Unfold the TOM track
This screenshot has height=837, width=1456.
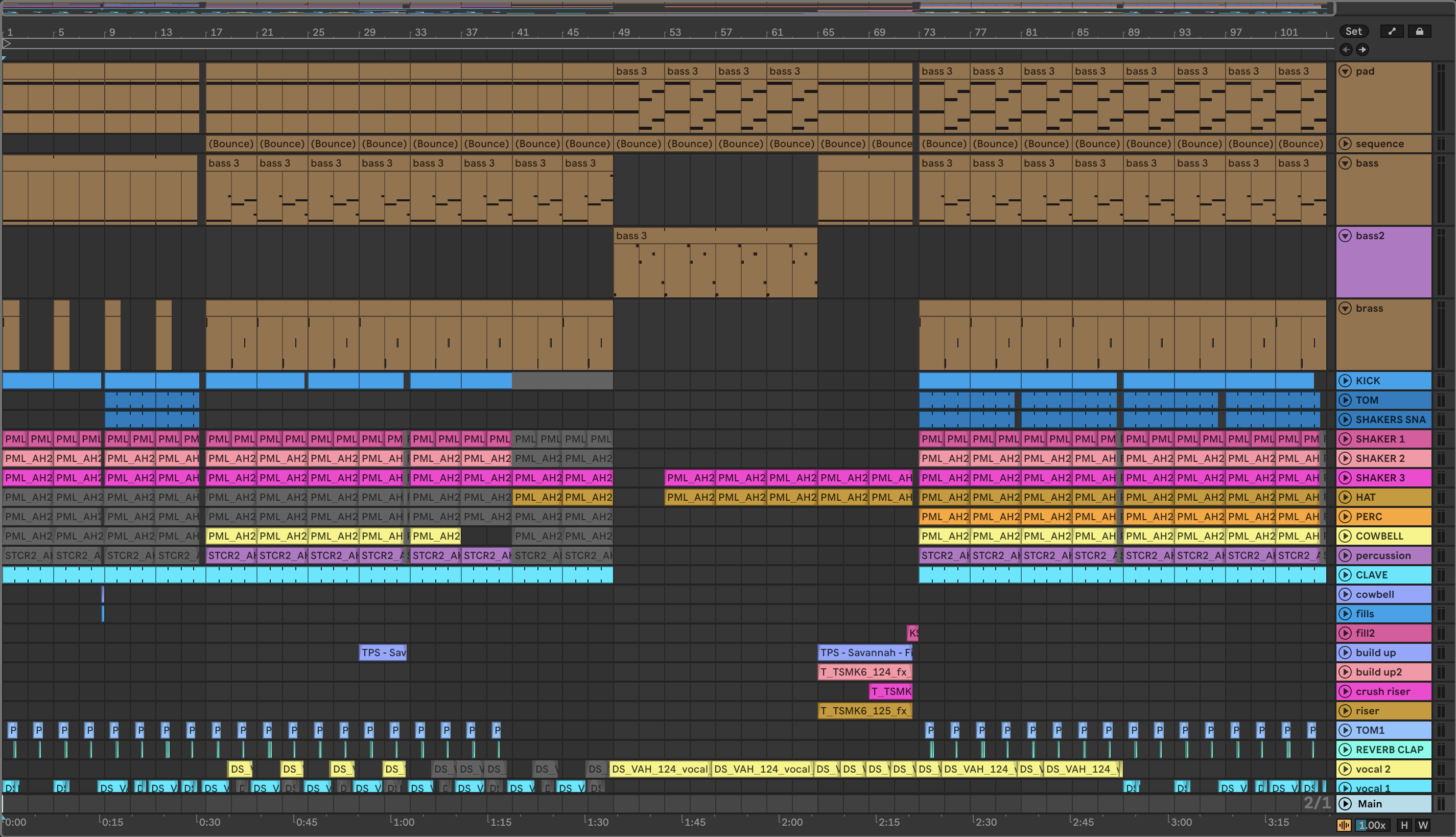[x=1345, y=400]
